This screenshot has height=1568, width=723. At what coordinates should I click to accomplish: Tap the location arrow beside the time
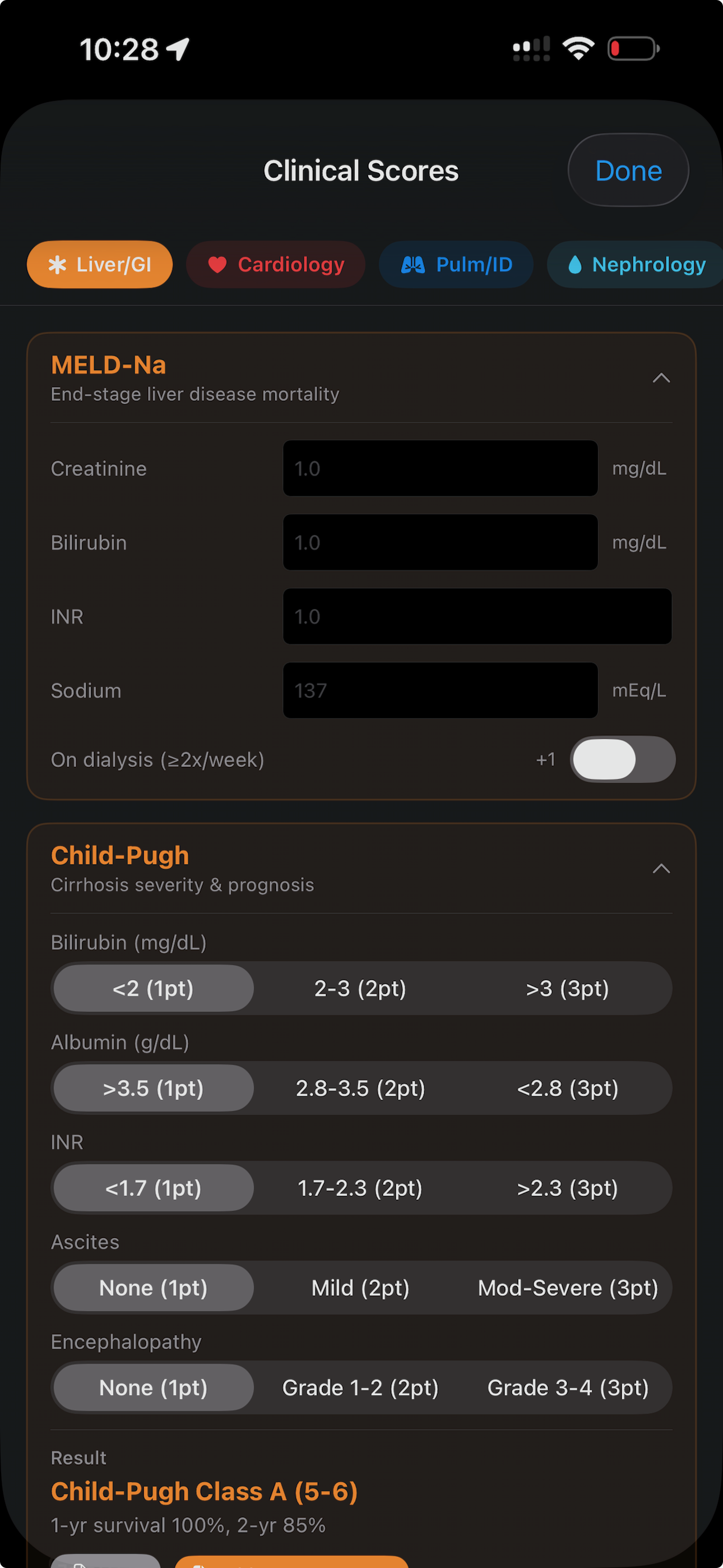pos(178,49)
